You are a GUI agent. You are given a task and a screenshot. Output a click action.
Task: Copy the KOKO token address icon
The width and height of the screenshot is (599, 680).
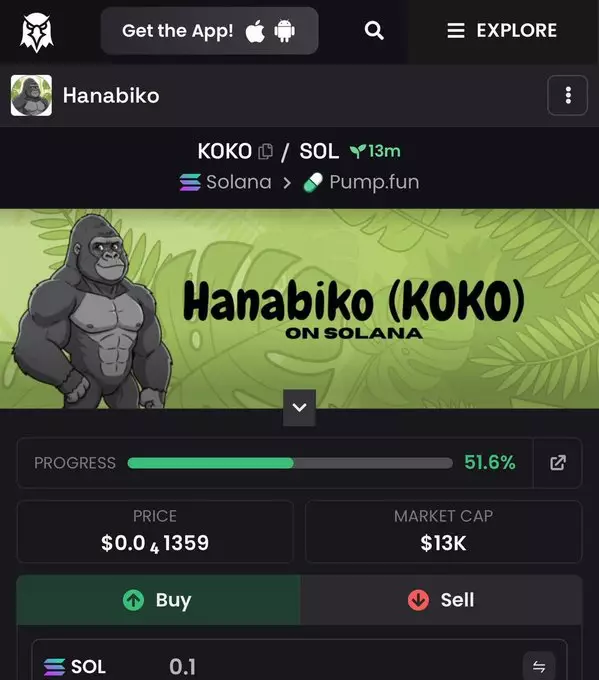(x=265, y=151)
